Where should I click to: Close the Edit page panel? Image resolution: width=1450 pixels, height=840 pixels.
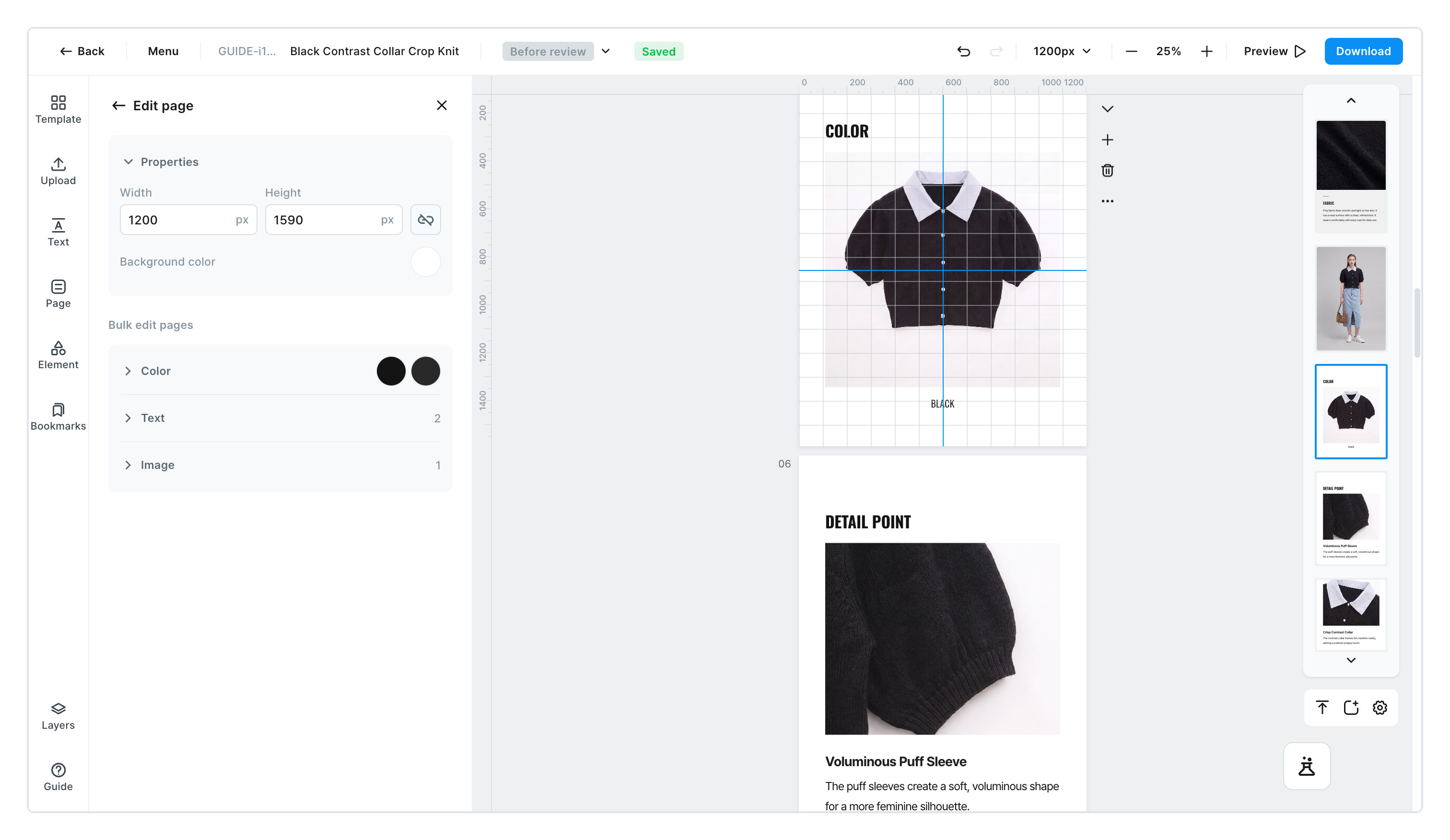[x=442, y=105]
